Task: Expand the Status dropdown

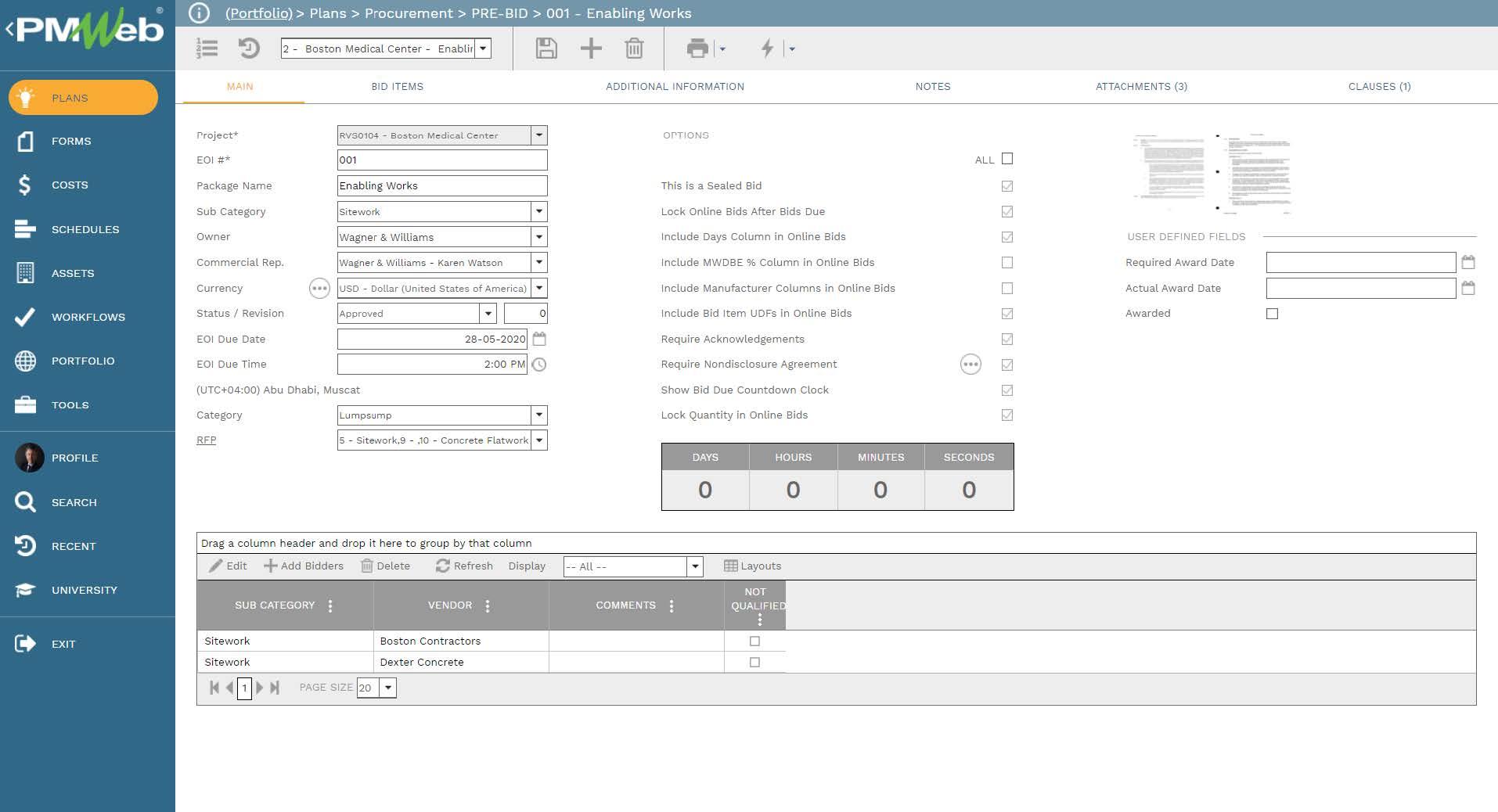Action: click(488, 314)
